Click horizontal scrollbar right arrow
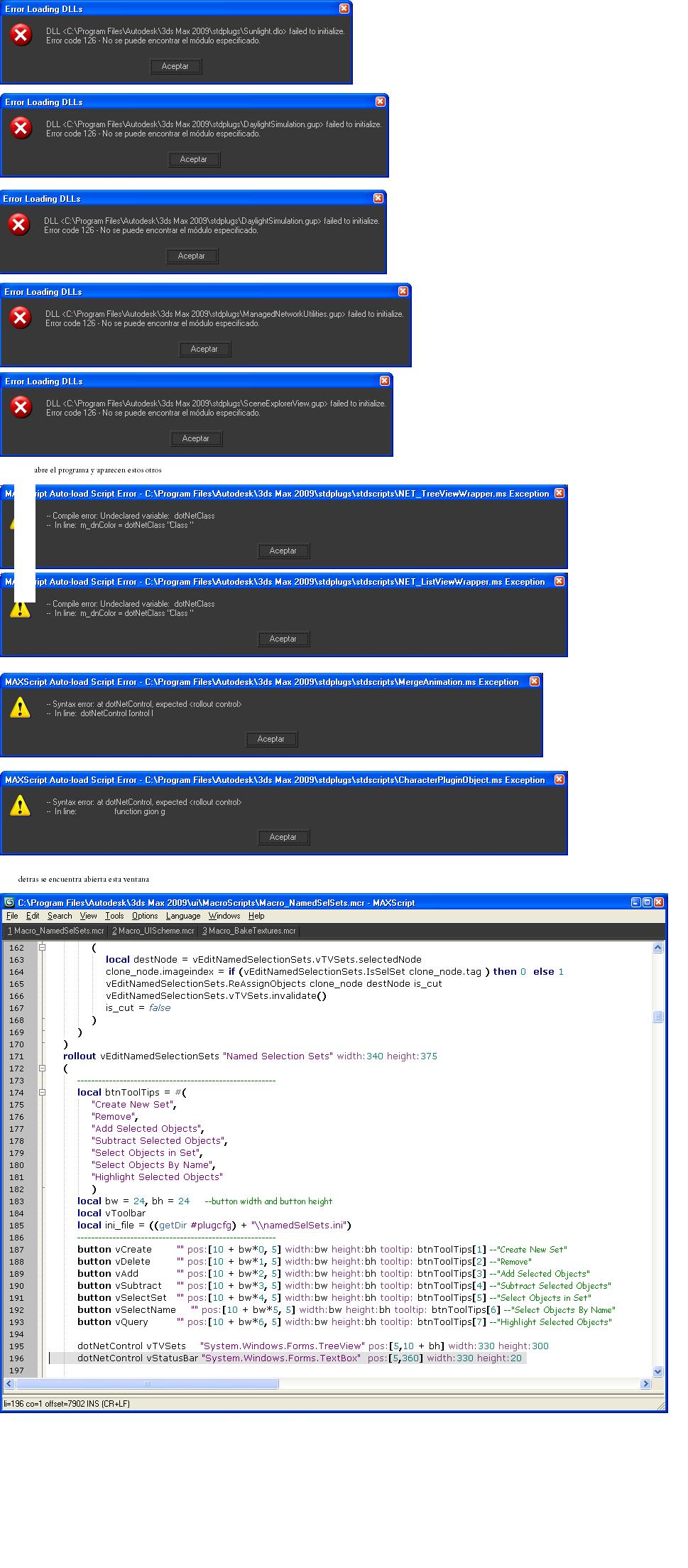 click(x=645, y=1383)
